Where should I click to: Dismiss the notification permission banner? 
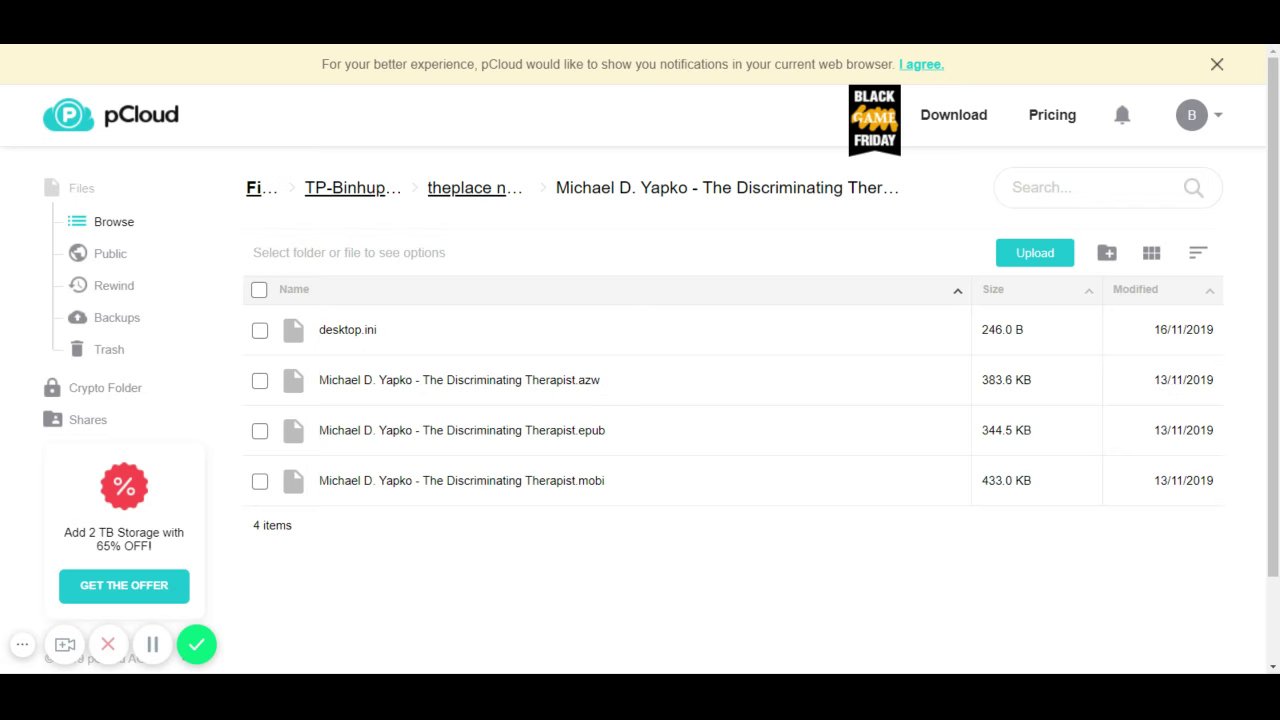click(x=1217, y=64)
